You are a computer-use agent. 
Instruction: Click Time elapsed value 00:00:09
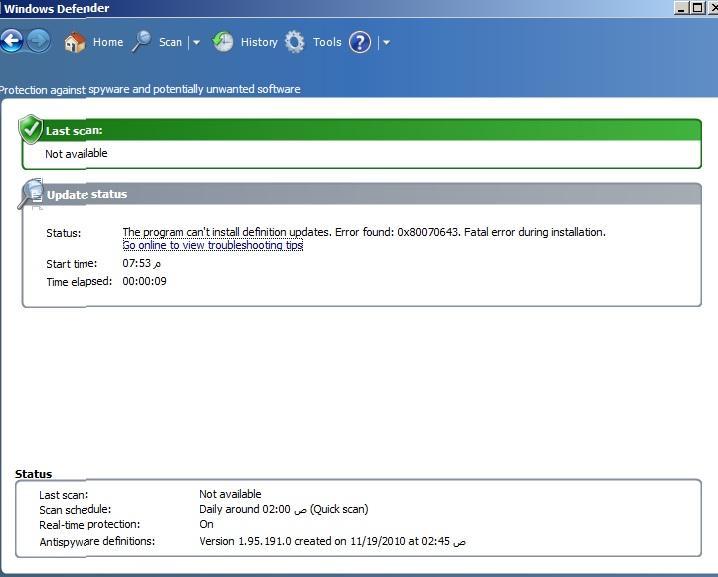tap(144, 281)
